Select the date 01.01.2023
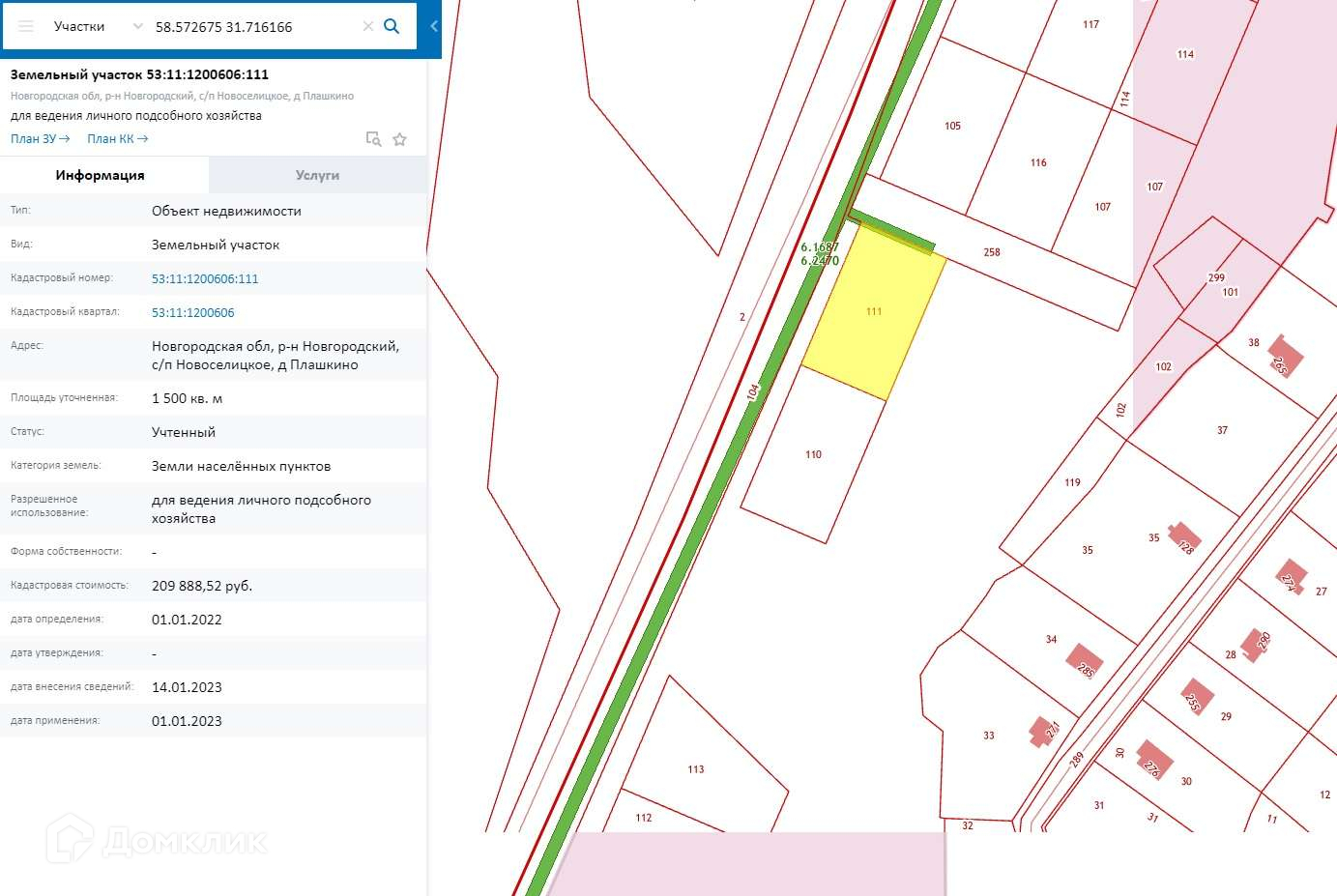 tap(187, 721)
